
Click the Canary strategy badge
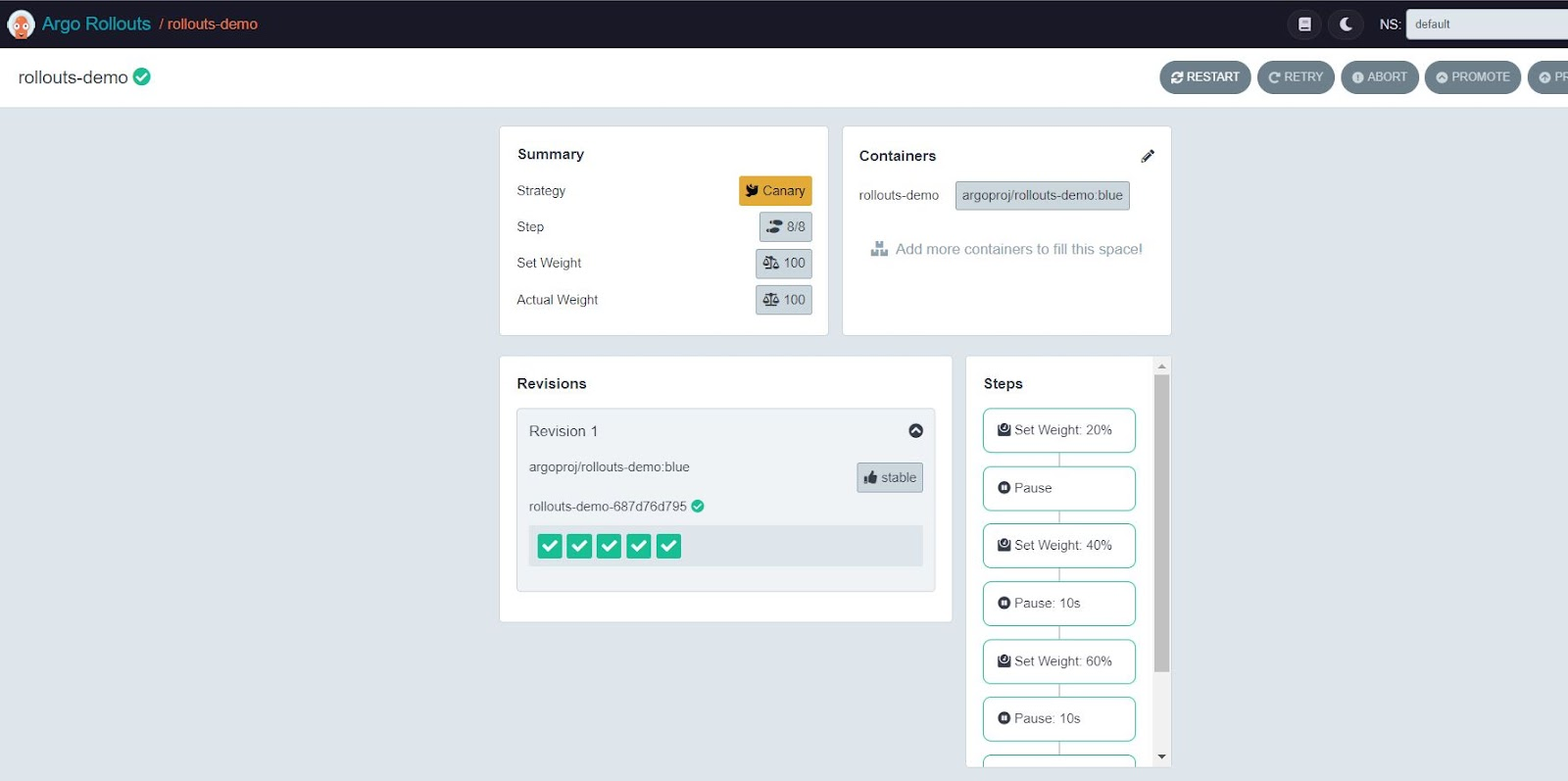(x=775, y=191)
